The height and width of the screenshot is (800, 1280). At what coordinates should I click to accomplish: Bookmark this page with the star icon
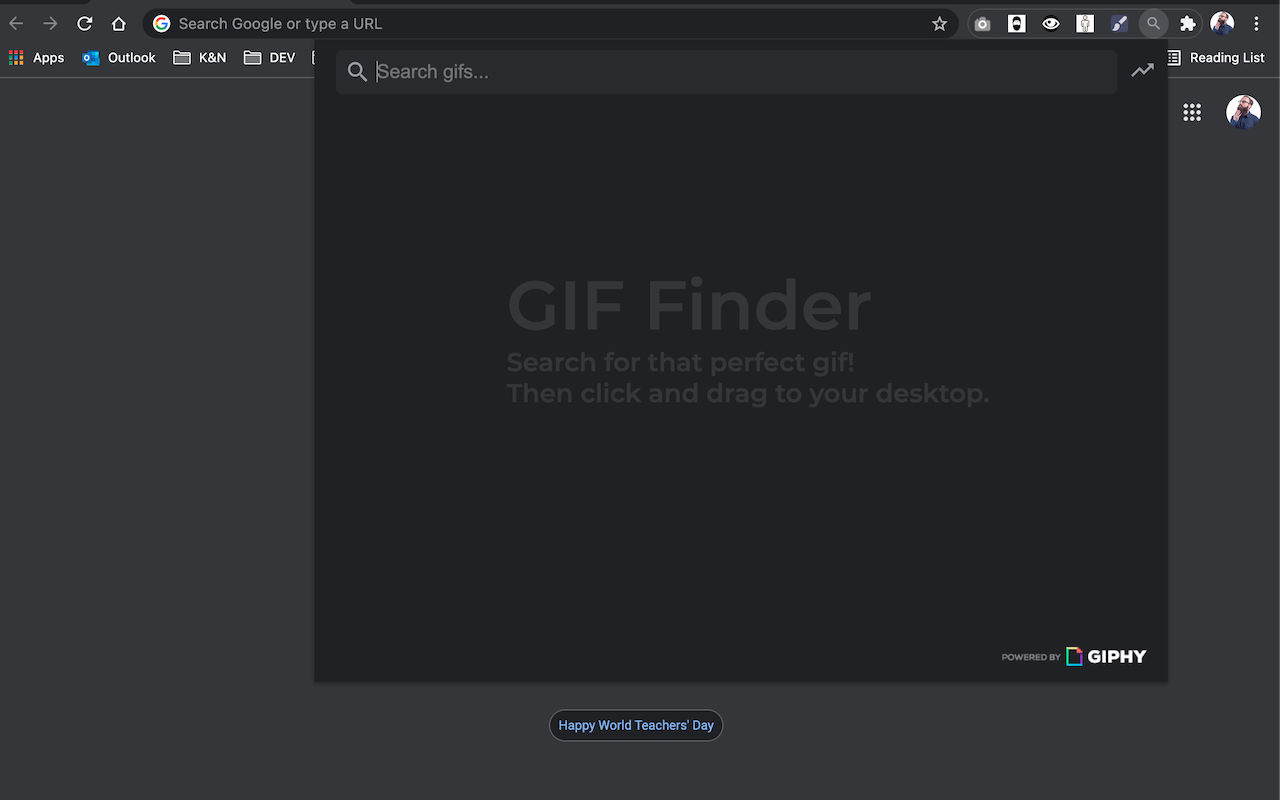click(939, 23)
